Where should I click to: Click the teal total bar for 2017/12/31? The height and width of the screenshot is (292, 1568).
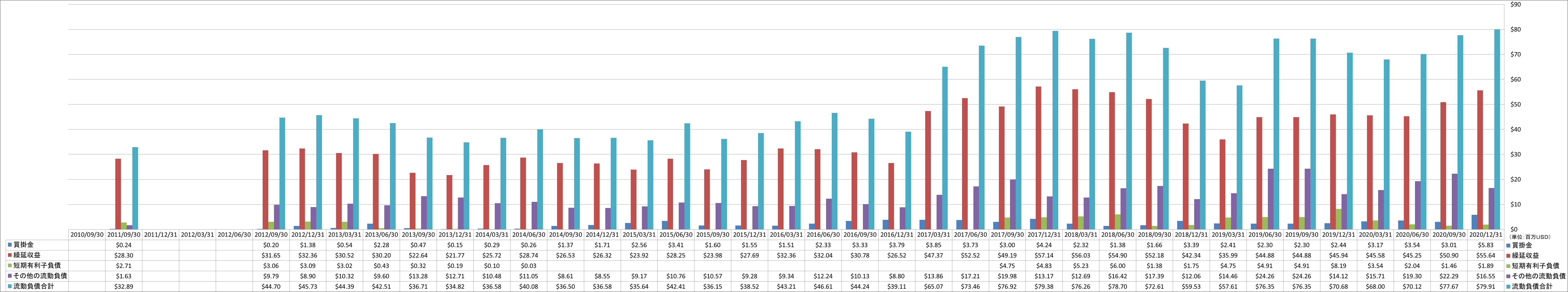click(1055, 130)
